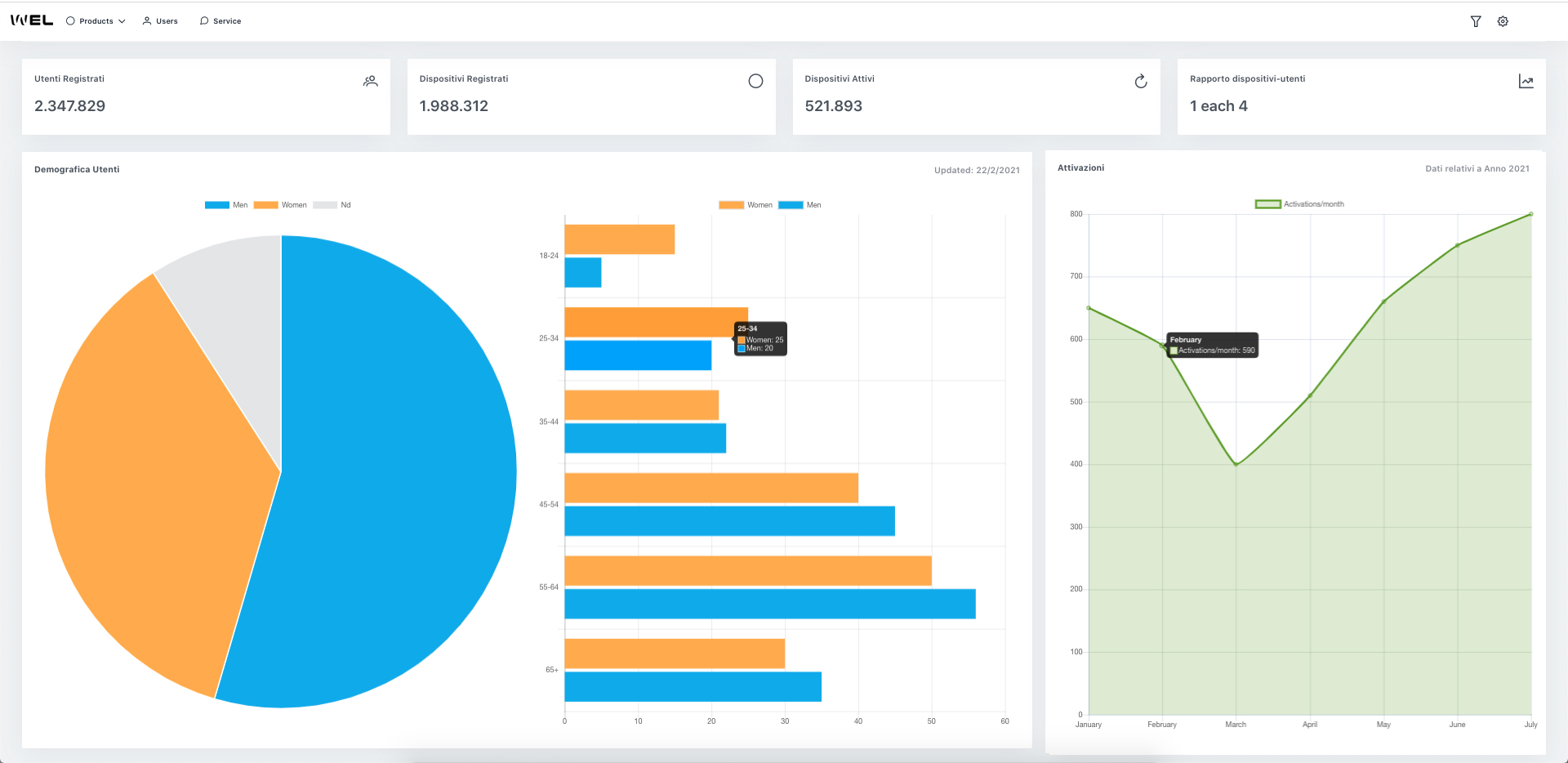Click the Utenti Registrati label

[69, 79]
